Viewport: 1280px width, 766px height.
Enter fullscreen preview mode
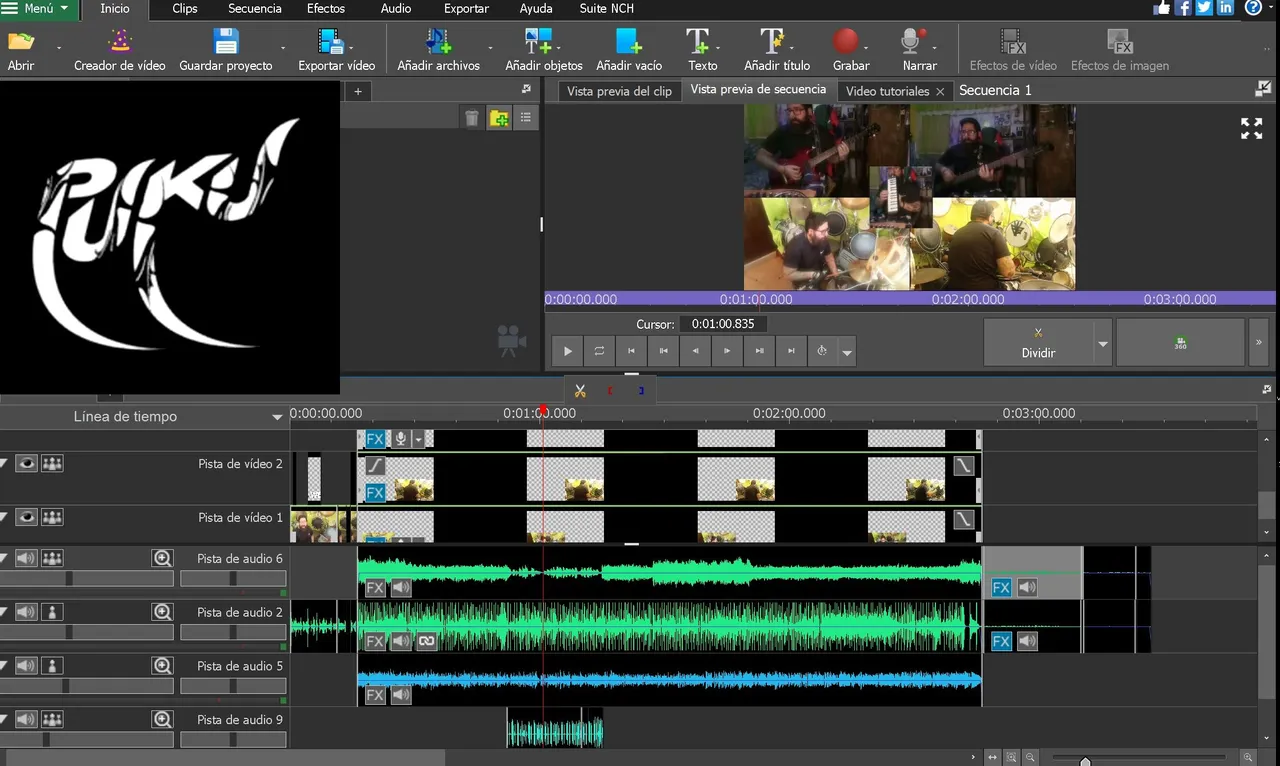tap(1252, 128)
